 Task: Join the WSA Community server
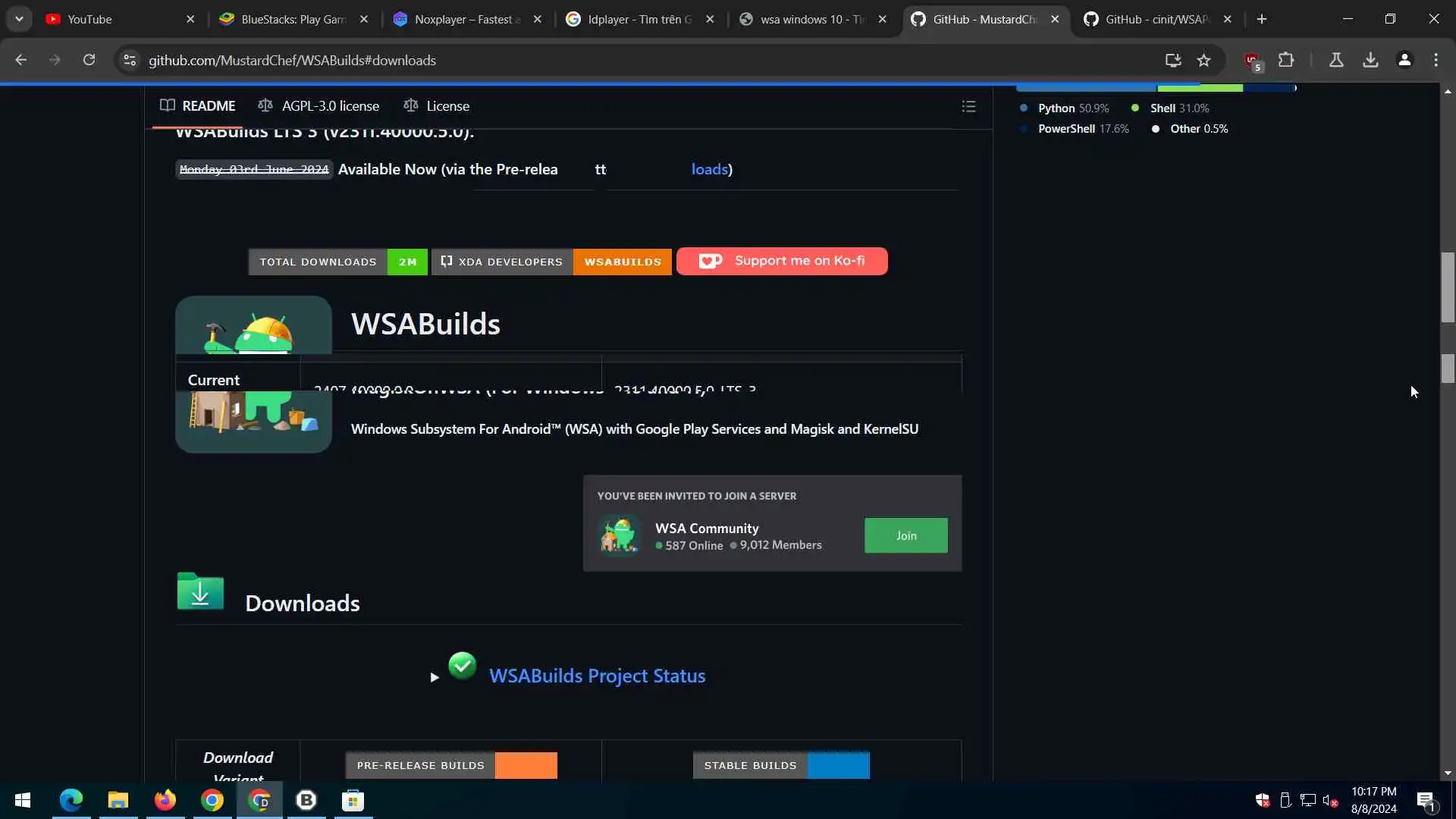pyautogui.click(x=905, y=535)
